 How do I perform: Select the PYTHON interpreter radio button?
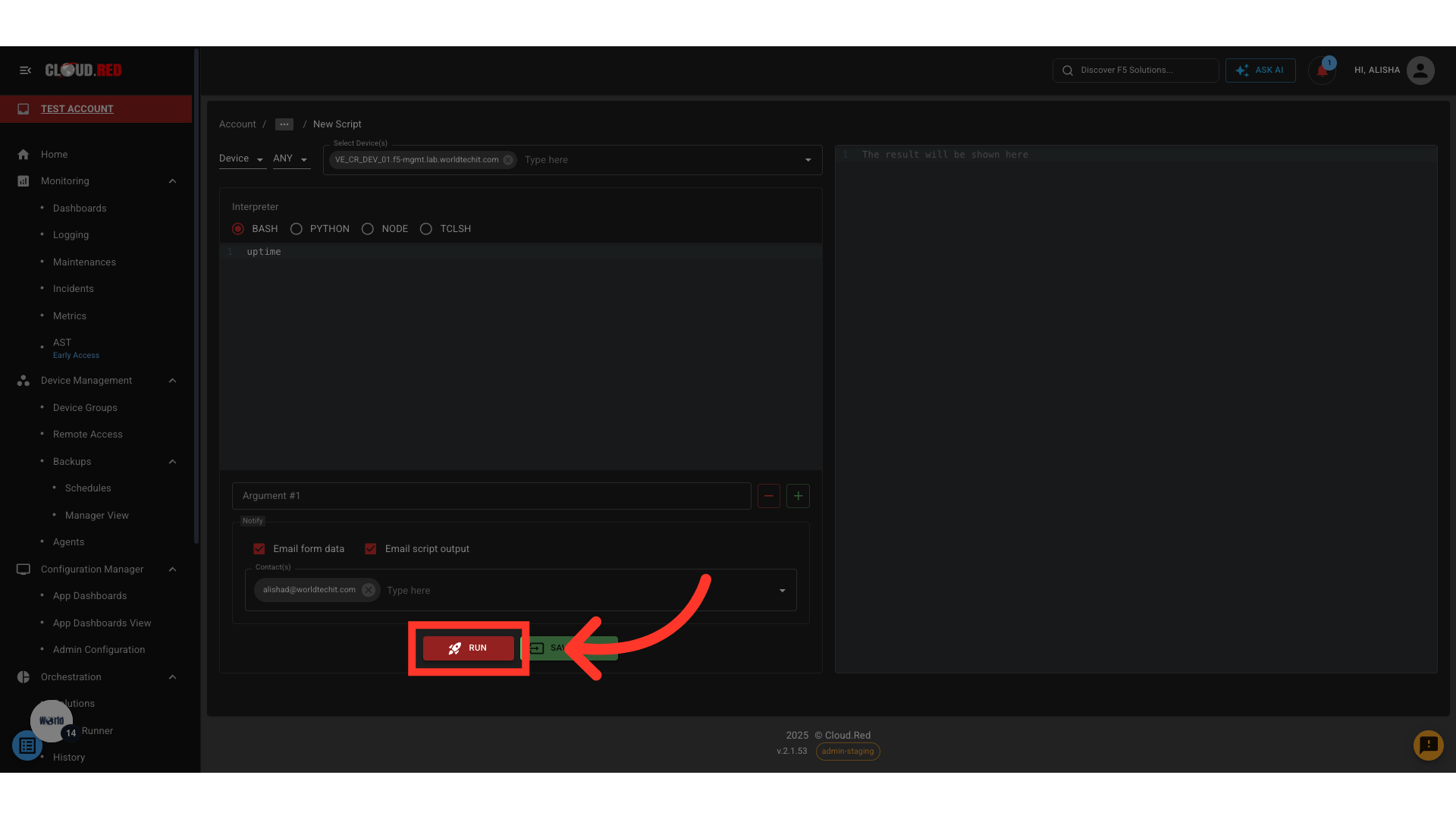pyautogui.click(x=297, y=229)
